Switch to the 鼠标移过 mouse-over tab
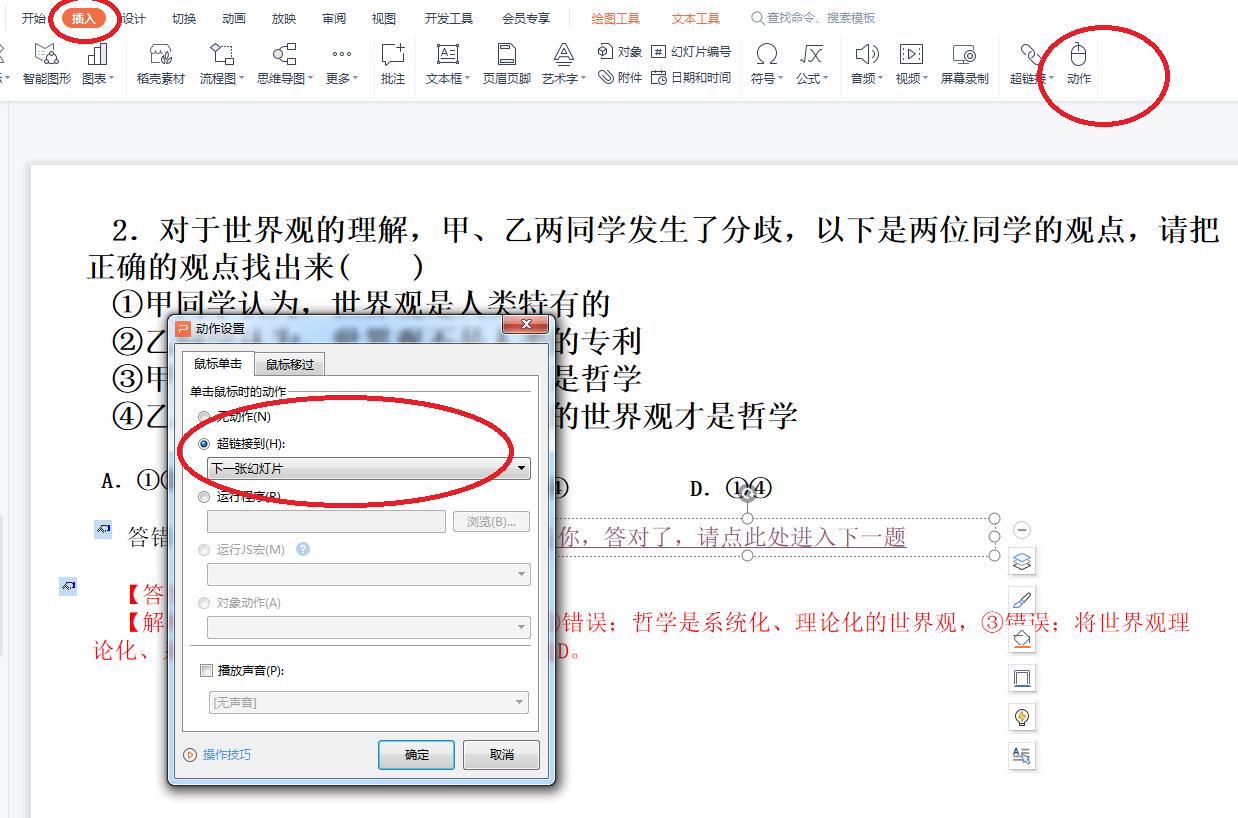This screenshot has width=1238, height=818. point(289,364)
